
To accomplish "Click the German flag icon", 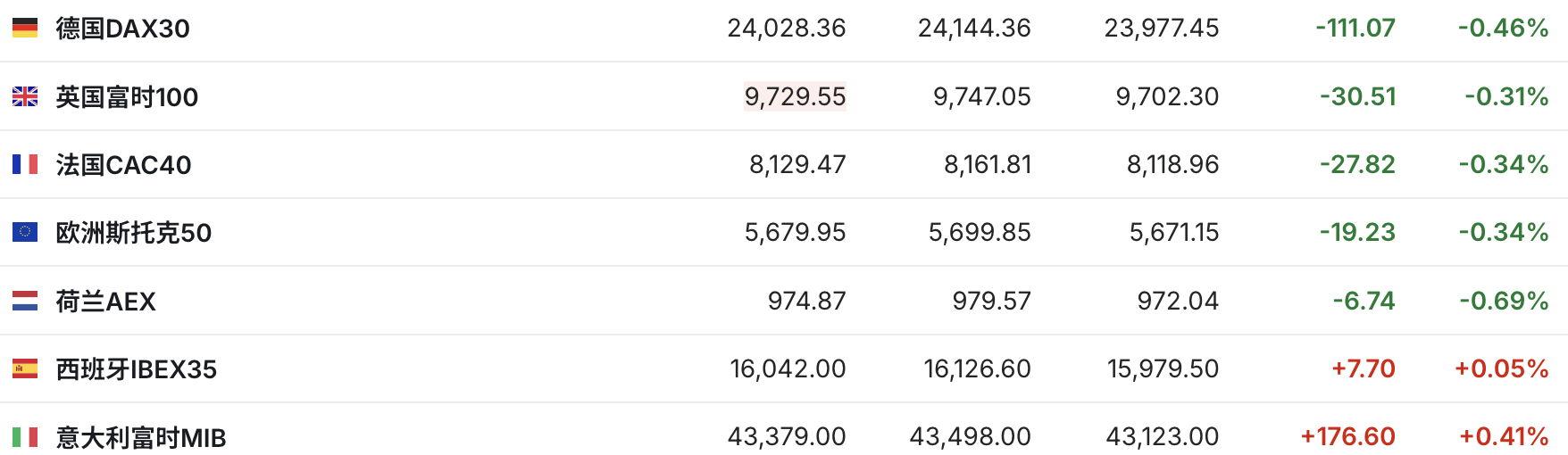I will coord(25,28).
